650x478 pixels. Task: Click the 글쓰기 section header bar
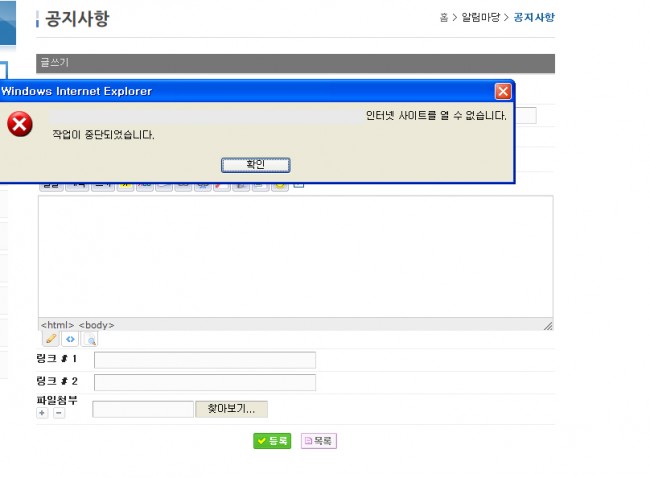coord(295,63)
